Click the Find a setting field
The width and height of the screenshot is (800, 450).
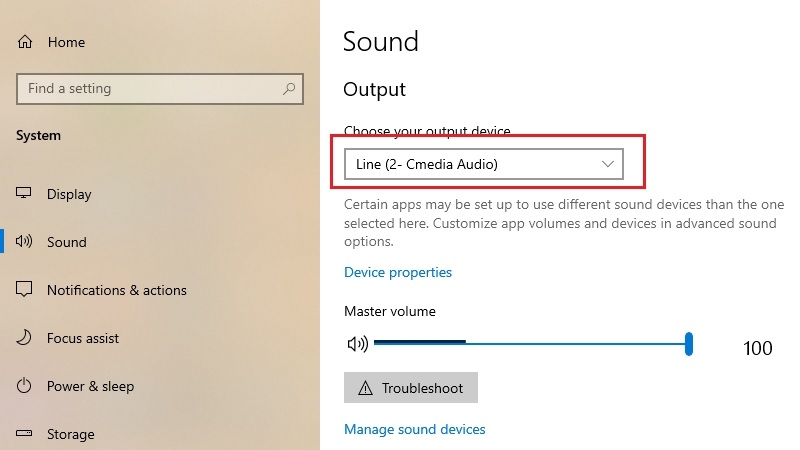160,89
